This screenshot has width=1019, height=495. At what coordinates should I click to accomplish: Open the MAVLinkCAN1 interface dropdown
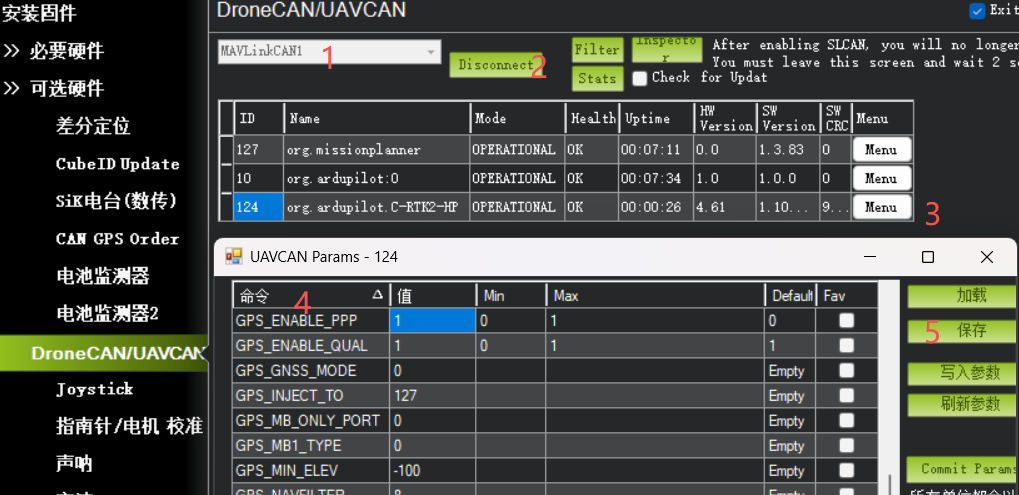coord(329,52)
